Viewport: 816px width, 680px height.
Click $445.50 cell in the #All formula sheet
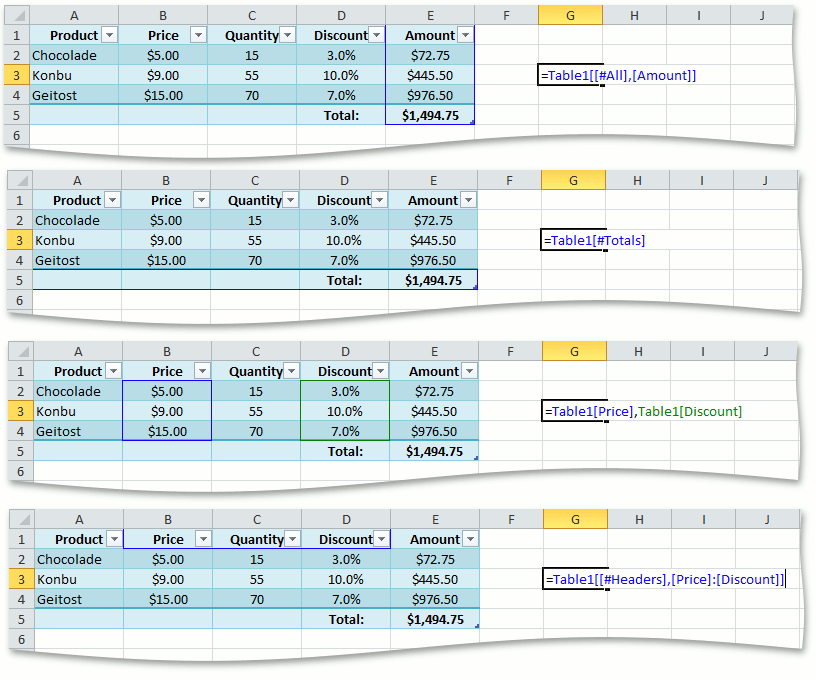(x=430, y=75)
